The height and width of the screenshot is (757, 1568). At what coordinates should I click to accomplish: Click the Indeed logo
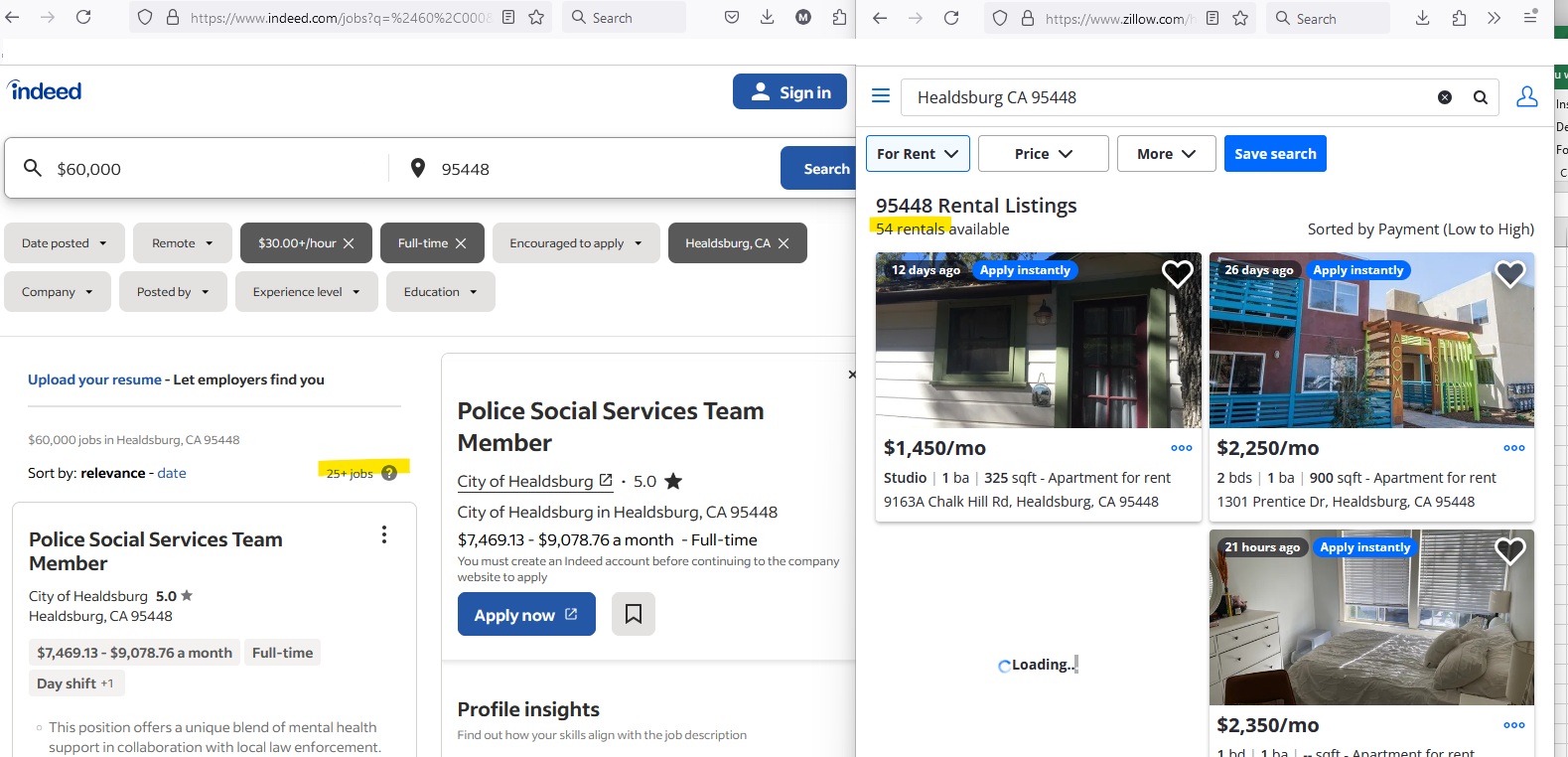pos(45,90)
